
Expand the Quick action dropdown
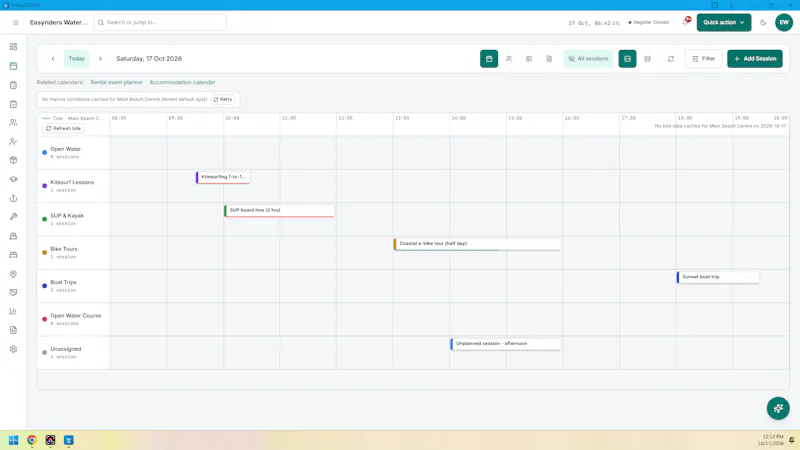click(x=724, y=22)
